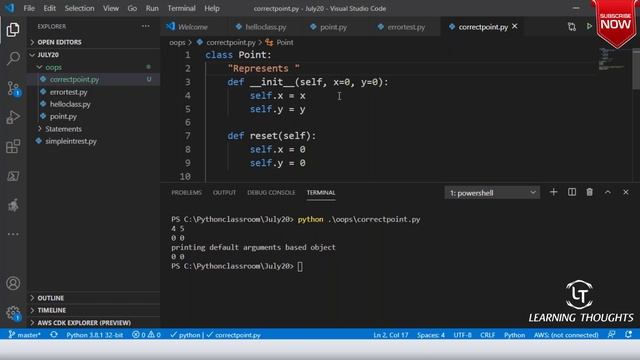Image resolution: width=640 pixels, height=360 pixels.
Task: Click AWS: (not connected) status item
Action: 566,335
